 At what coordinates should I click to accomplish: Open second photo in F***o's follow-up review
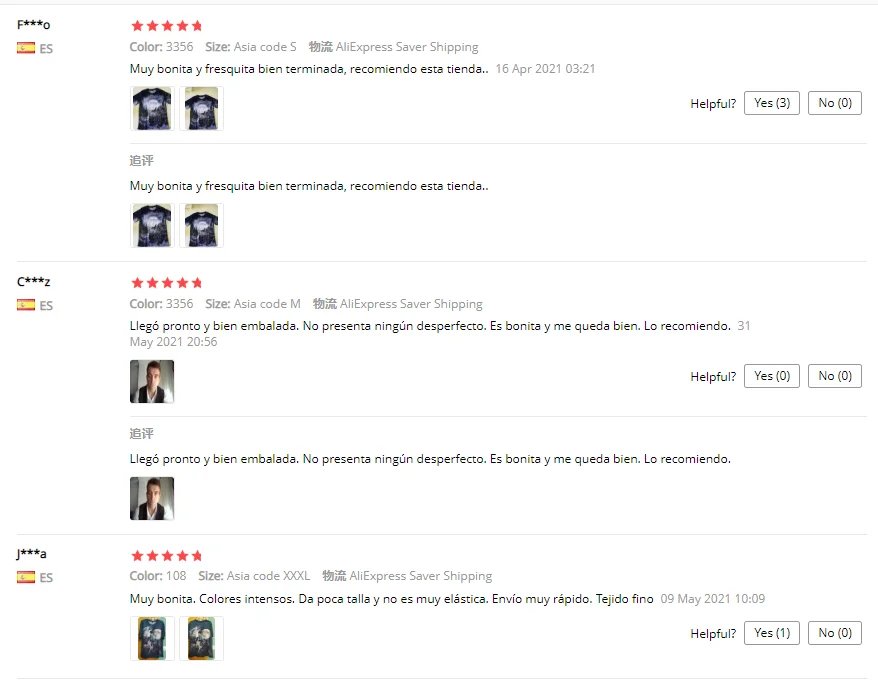202,226
